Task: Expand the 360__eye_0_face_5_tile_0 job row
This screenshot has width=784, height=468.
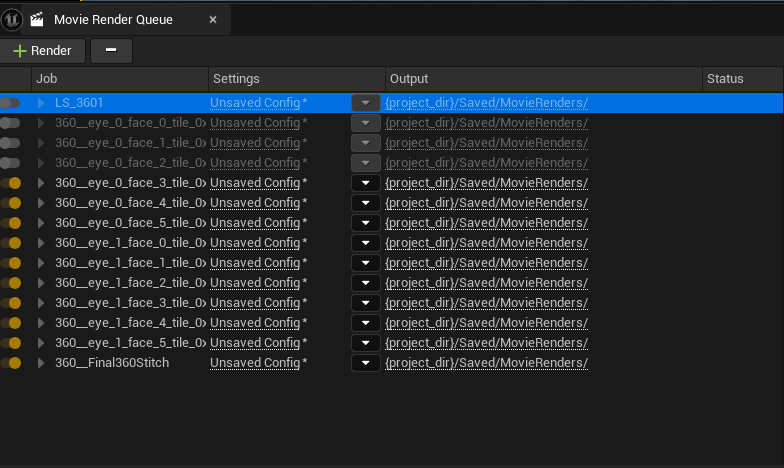Action: pos(41,223)
